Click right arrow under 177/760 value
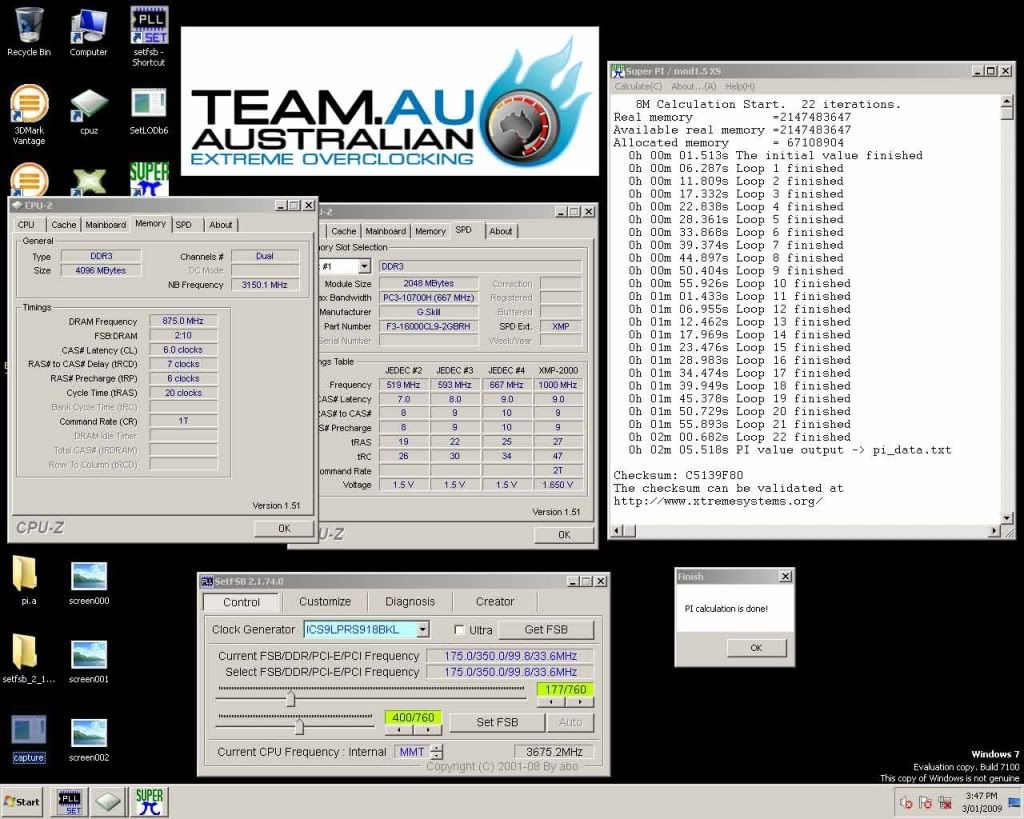This screenshot has height=819, width=1024. click(580, 702)
